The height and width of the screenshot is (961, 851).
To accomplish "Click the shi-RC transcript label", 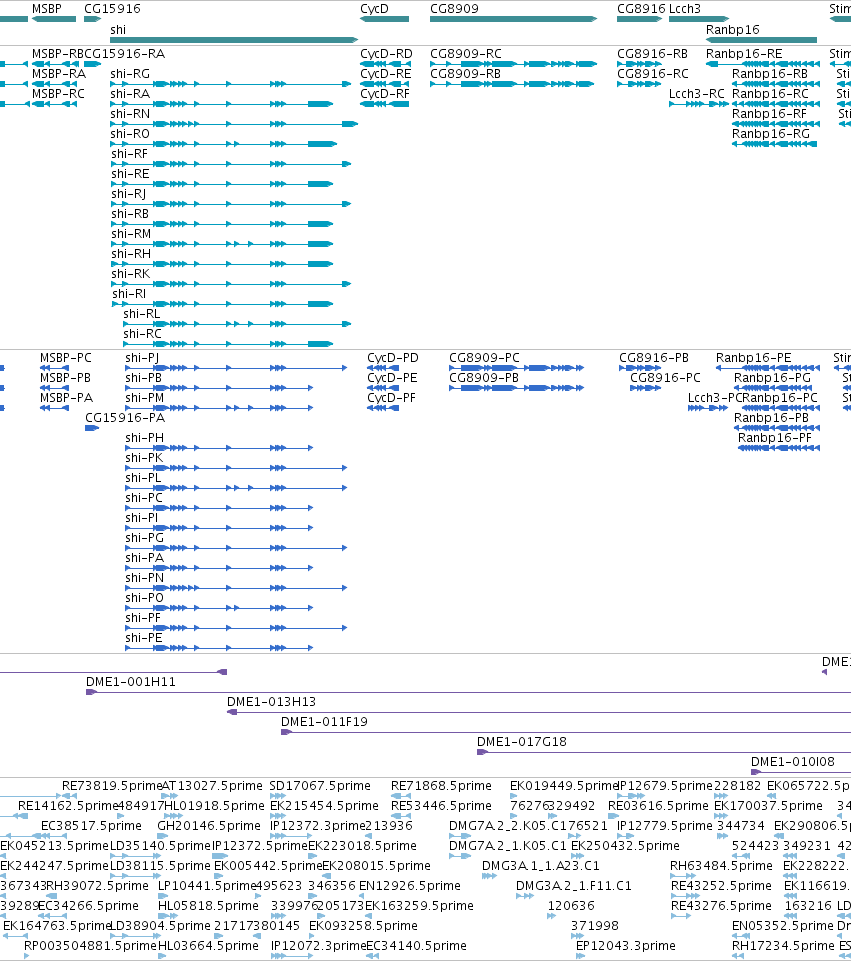I will click(x=142, y=334).
